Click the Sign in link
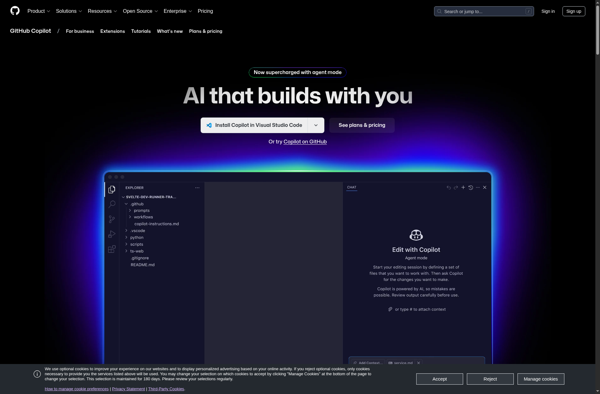600x394 pixels. 548,11
